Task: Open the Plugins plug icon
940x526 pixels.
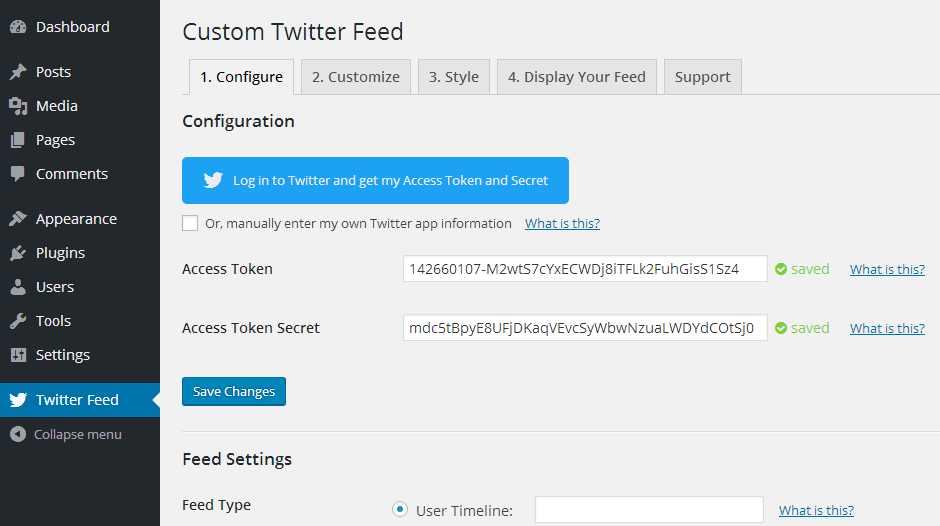Action: coord(18,253)
